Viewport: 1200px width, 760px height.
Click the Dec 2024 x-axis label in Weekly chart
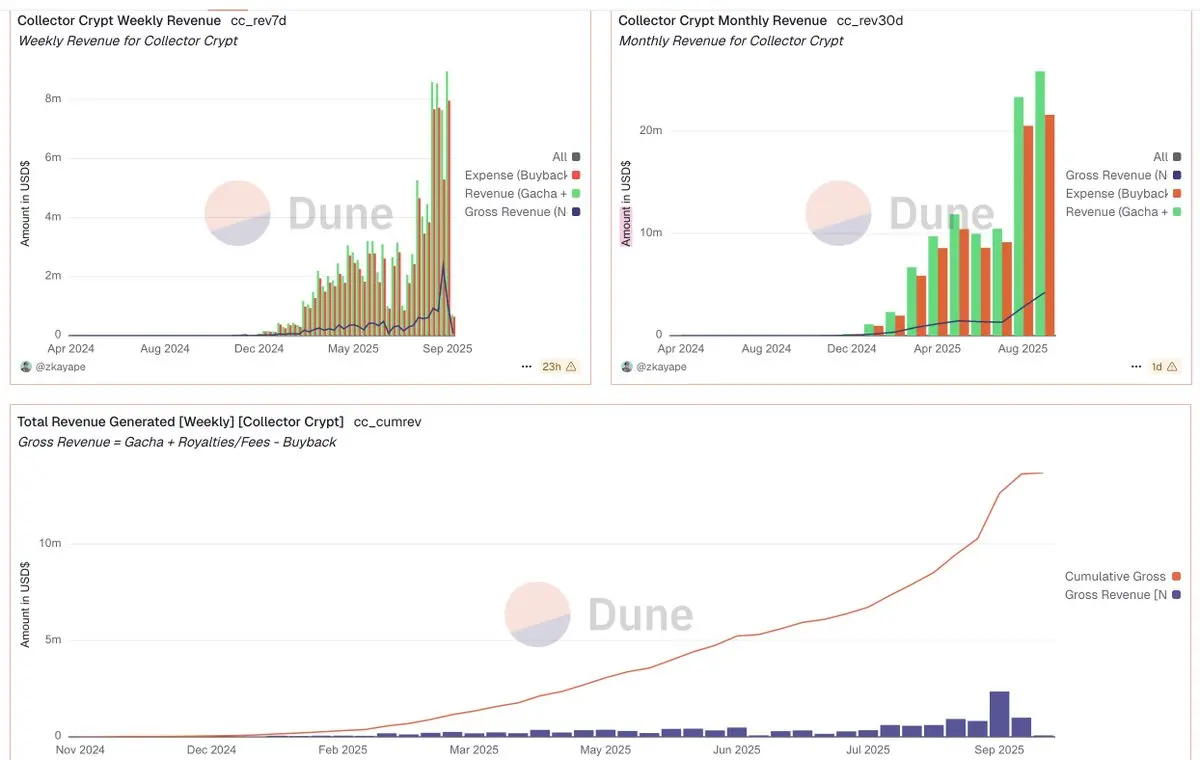259,349
